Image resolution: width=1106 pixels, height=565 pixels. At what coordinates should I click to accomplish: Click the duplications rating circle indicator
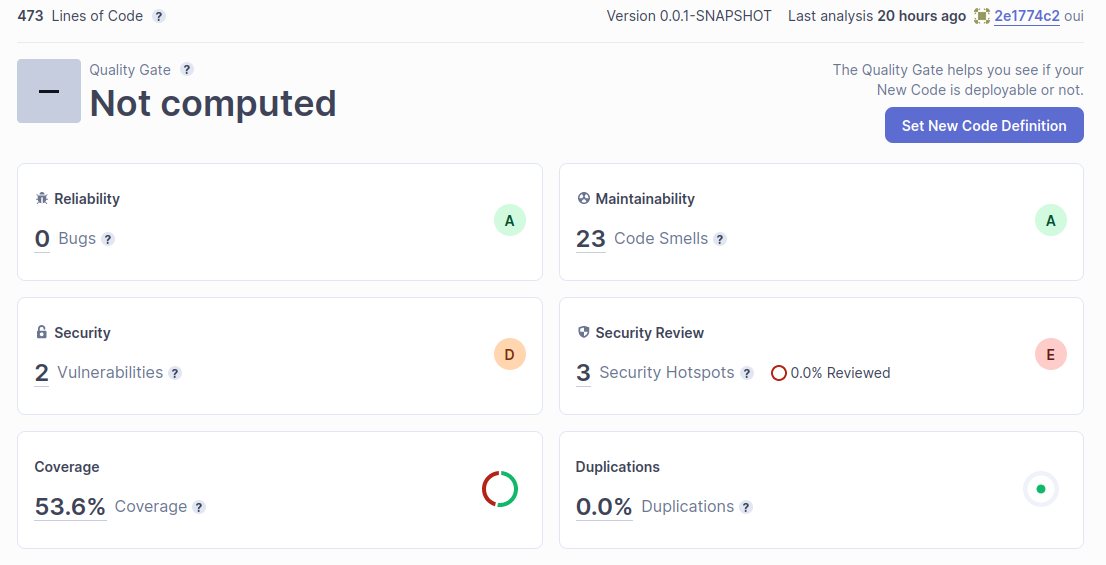pyautogui.click(x=1041, y=489)
